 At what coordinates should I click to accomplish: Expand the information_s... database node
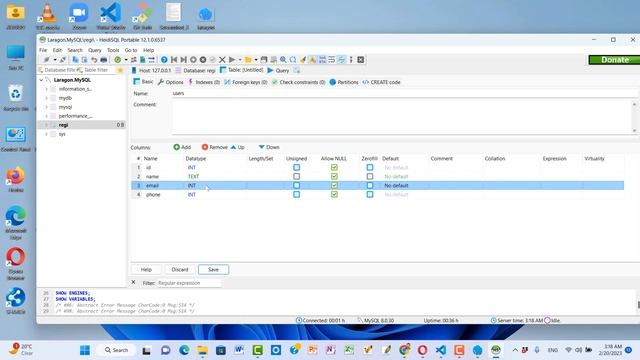pyautogui.click(x=46, y=89)
